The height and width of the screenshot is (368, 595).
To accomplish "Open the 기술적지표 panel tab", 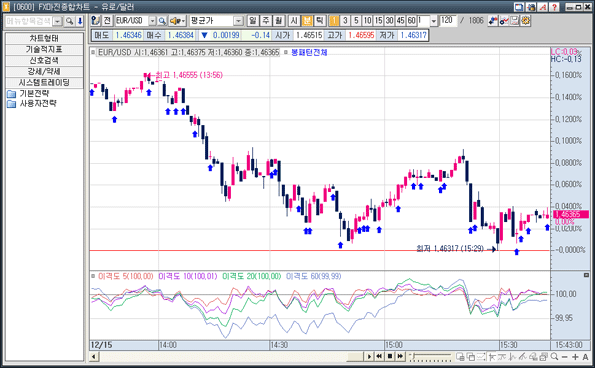I will pyautogui.click(x=44, y=49).
